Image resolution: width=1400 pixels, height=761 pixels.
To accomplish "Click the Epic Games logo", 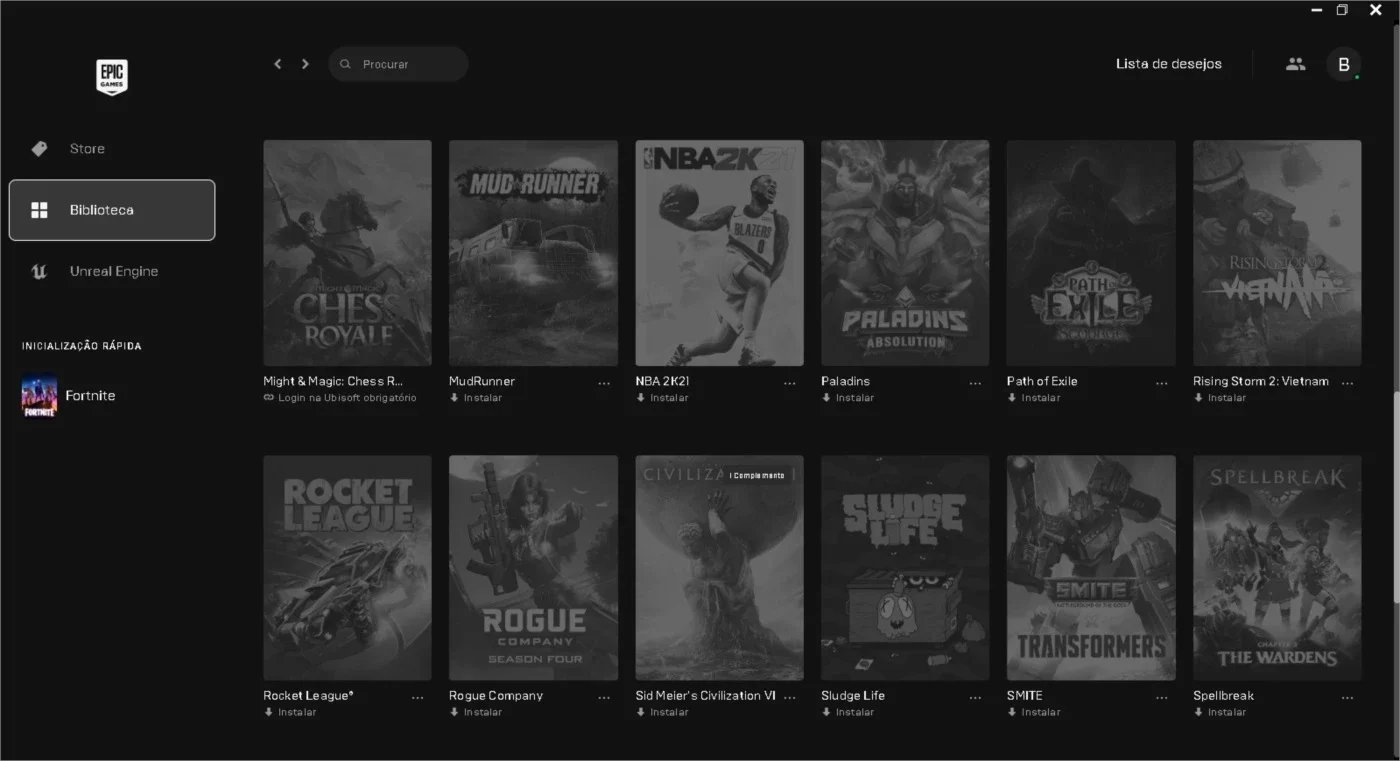I will click(112, 77).
